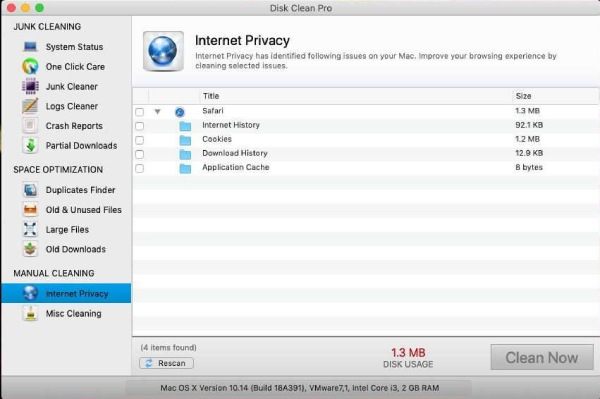Click the Download History folder icon
Viewport: 600px width, 399px height.
pyautogui.click(x=185, y=154)
